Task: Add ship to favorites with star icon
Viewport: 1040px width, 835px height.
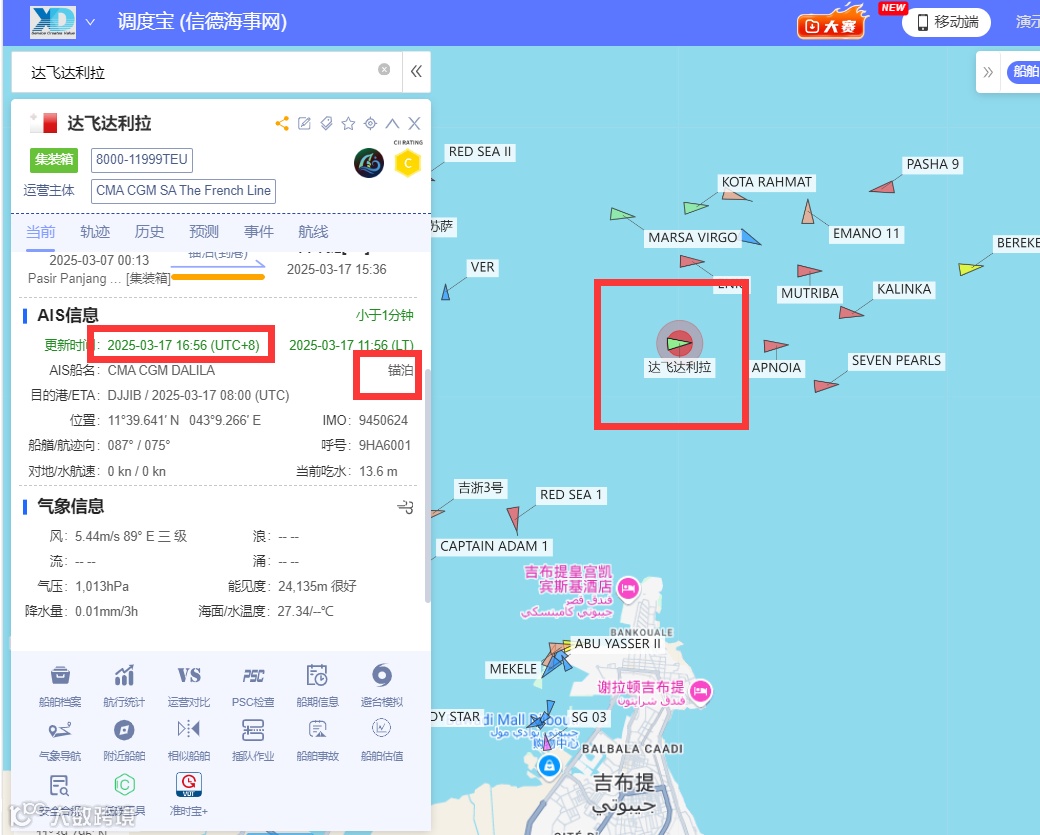Action: coord(348,123)
